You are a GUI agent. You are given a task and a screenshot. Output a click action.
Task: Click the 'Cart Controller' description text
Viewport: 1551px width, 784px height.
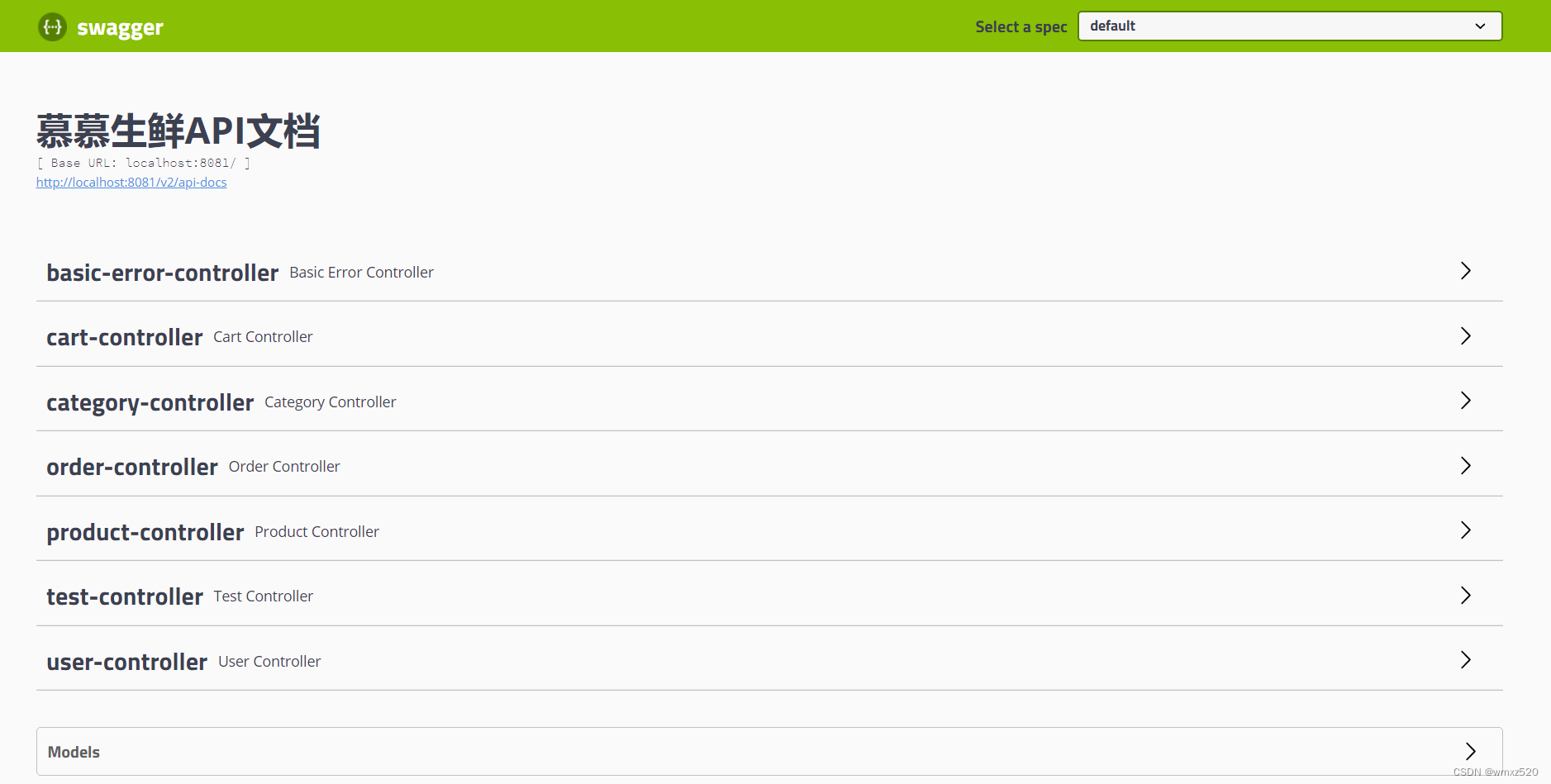pos(263,336)
